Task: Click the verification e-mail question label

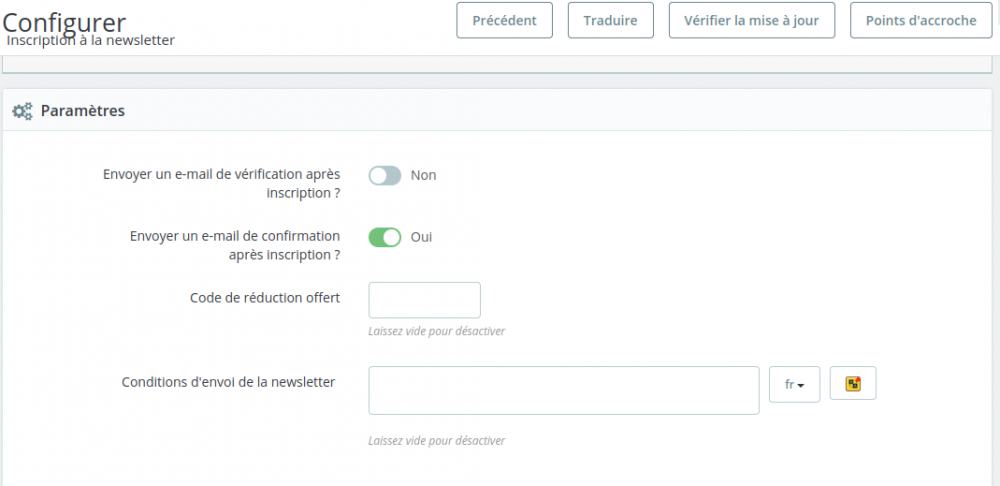Action: click(221, 183)
